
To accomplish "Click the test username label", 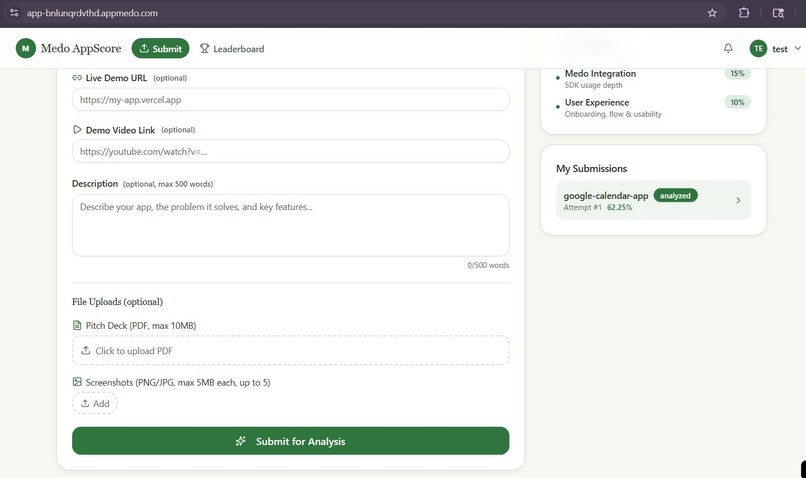I will 779,49.
